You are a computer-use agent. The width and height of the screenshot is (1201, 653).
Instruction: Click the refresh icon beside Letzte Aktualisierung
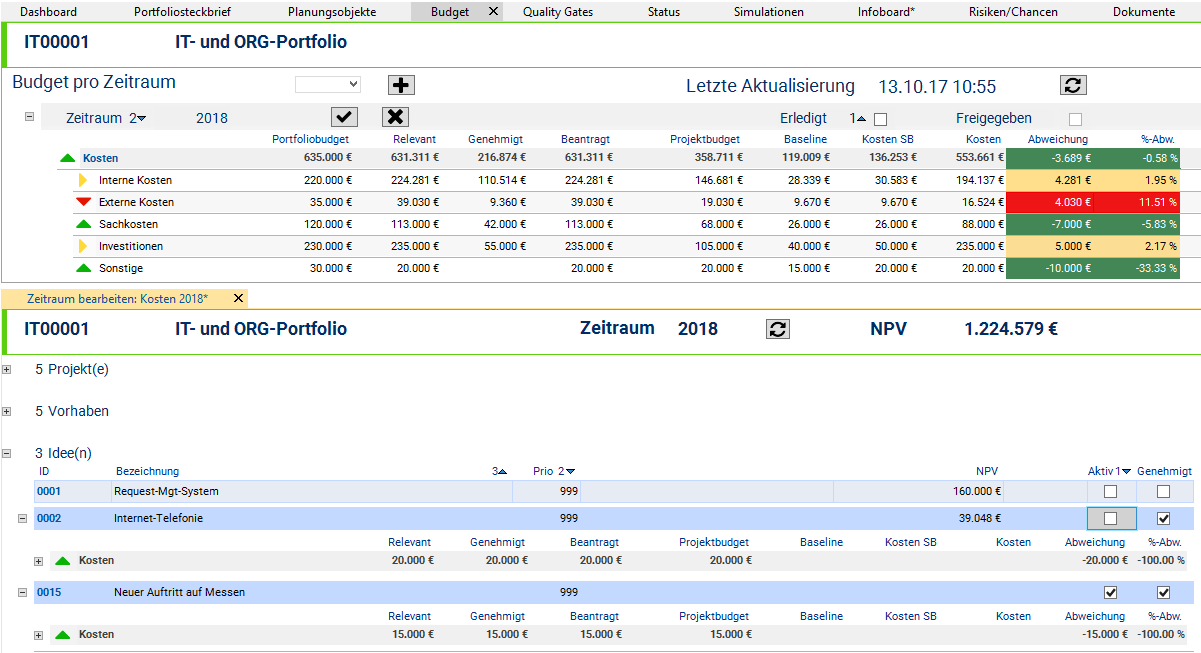point(1073,85)
